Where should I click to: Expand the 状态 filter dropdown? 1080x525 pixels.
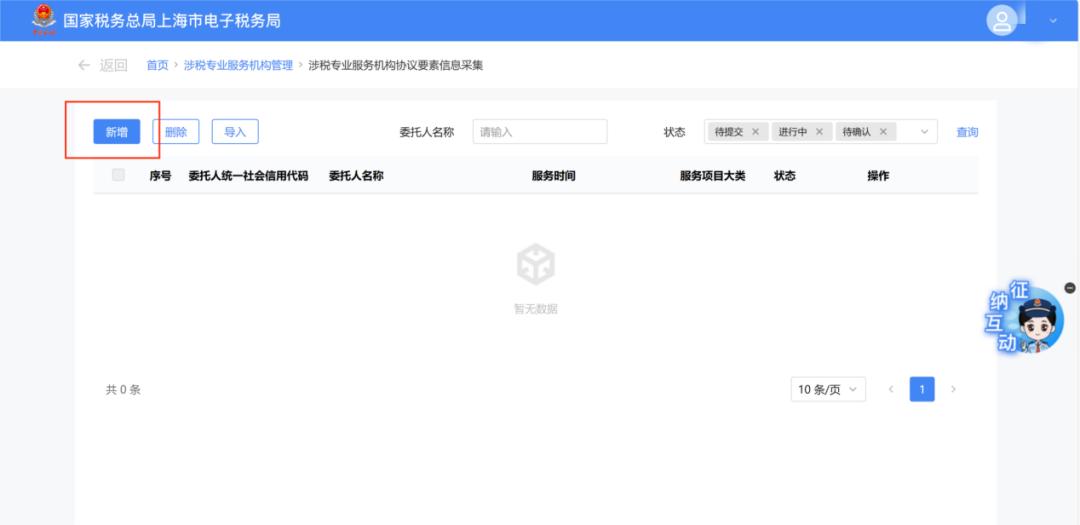(924, 132)
